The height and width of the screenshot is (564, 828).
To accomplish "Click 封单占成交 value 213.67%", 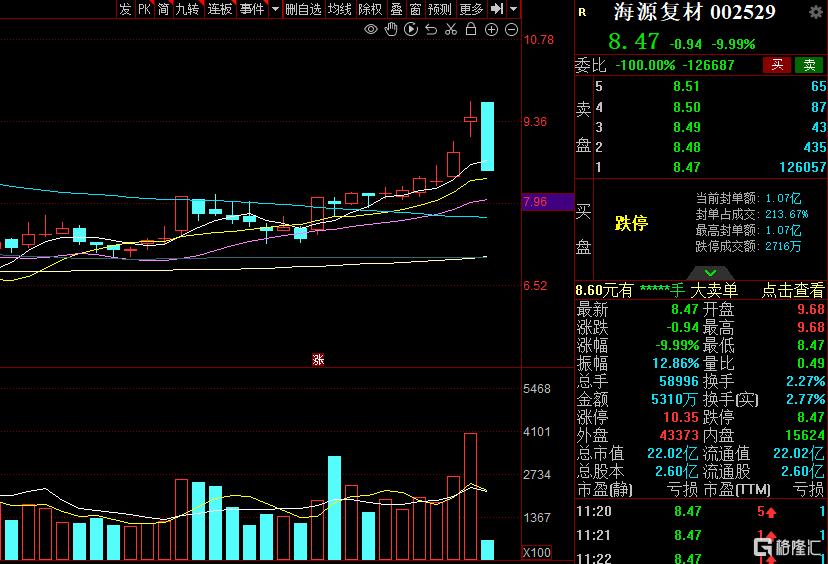I will 786,214.
